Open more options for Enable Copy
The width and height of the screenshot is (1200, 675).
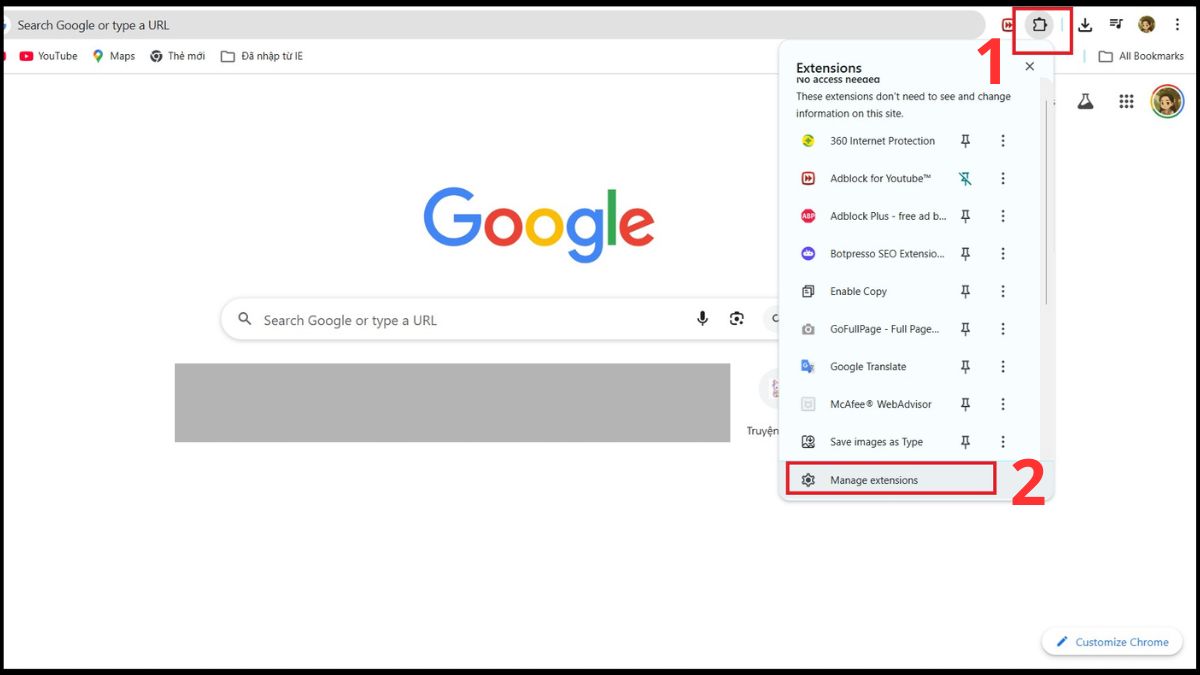coord(1003,292)
